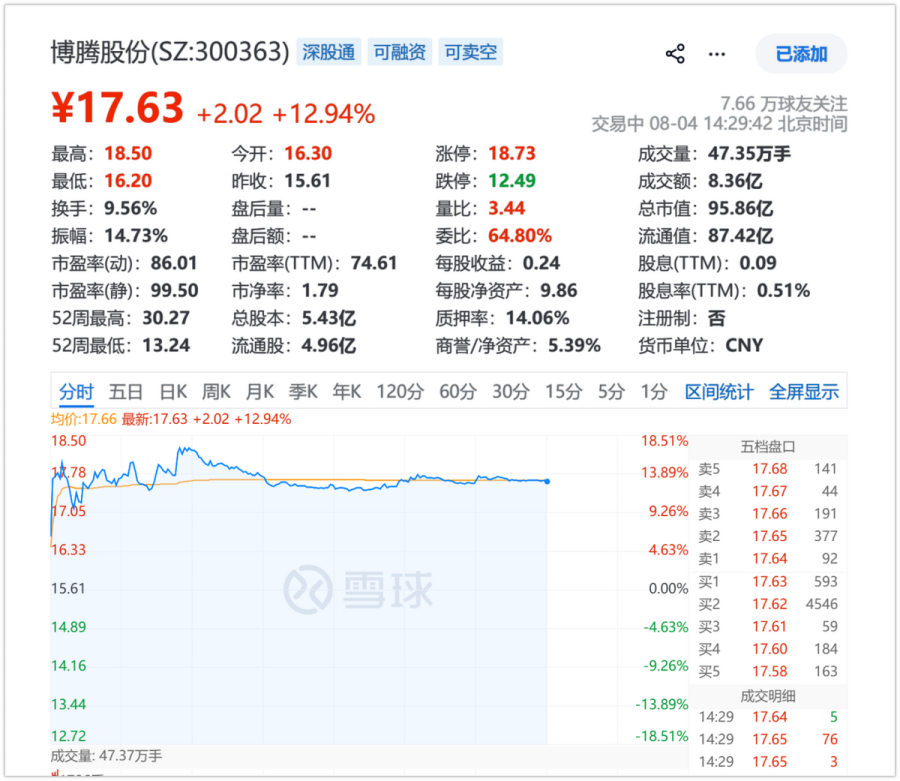The height and width of the screenshot is (781, 900).
Task: Click the 卖1 order row at 17.64
Action: pos(767,558)
